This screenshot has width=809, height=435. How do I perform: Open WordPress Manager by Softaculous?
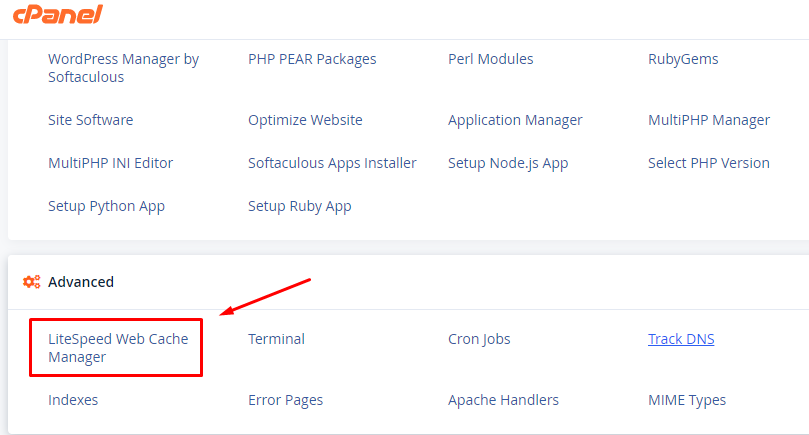coord(123,68)
